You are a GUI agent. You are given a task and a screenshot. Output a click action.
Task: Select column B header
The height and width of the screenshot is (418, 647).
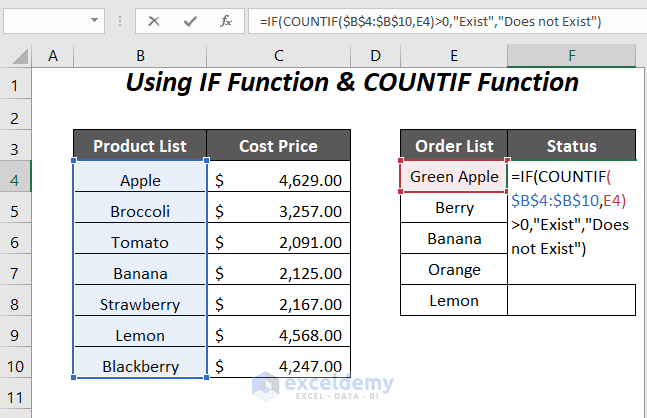click(x=139, y=56)
